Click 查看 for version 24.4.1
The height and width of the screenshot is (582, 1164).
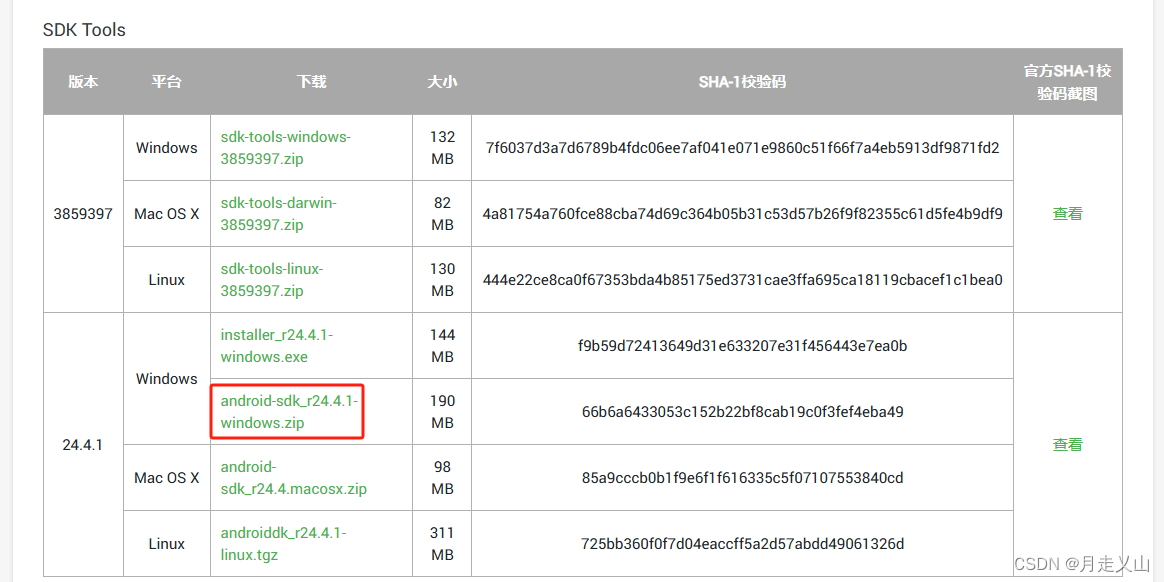click(x=1067, y=445)
